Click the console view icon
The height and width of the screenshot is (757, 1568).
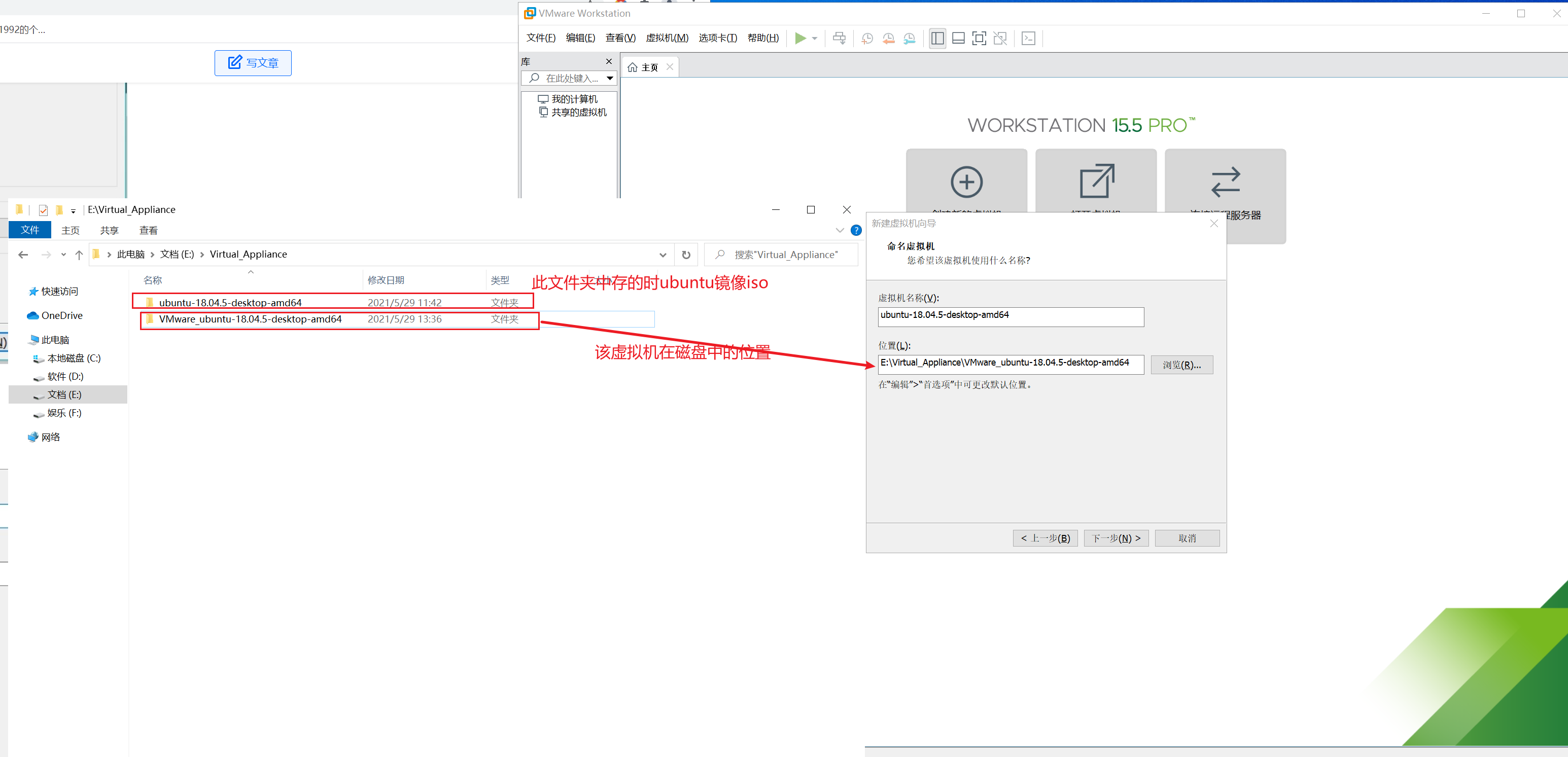tap(1028, 39)
